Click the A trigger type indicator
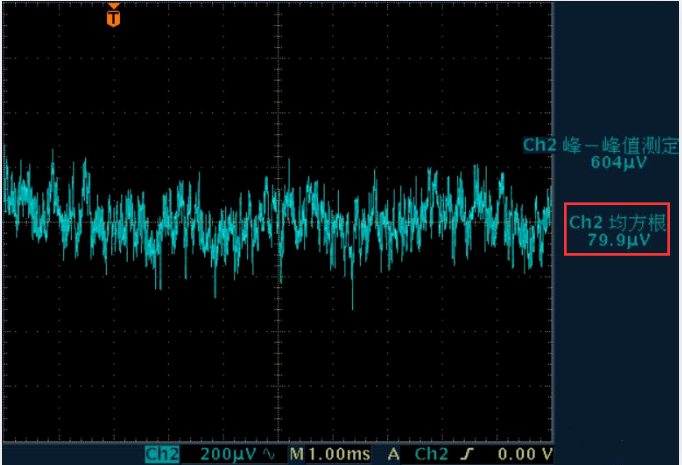The height and width of the screenshot is (465, 682). coord(393,455)
